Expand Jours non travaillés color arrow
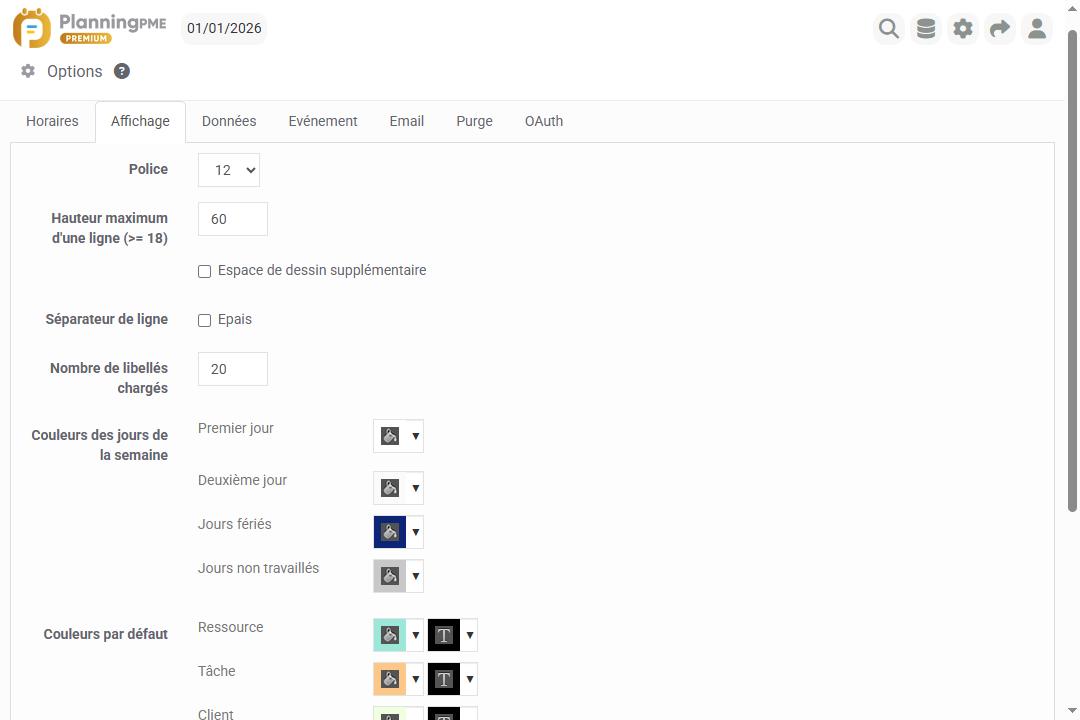 coord(415,576)
